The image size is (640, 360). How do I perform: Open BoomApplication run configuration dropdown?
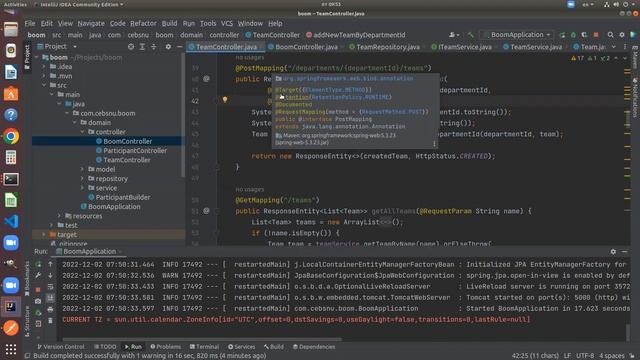517,35
